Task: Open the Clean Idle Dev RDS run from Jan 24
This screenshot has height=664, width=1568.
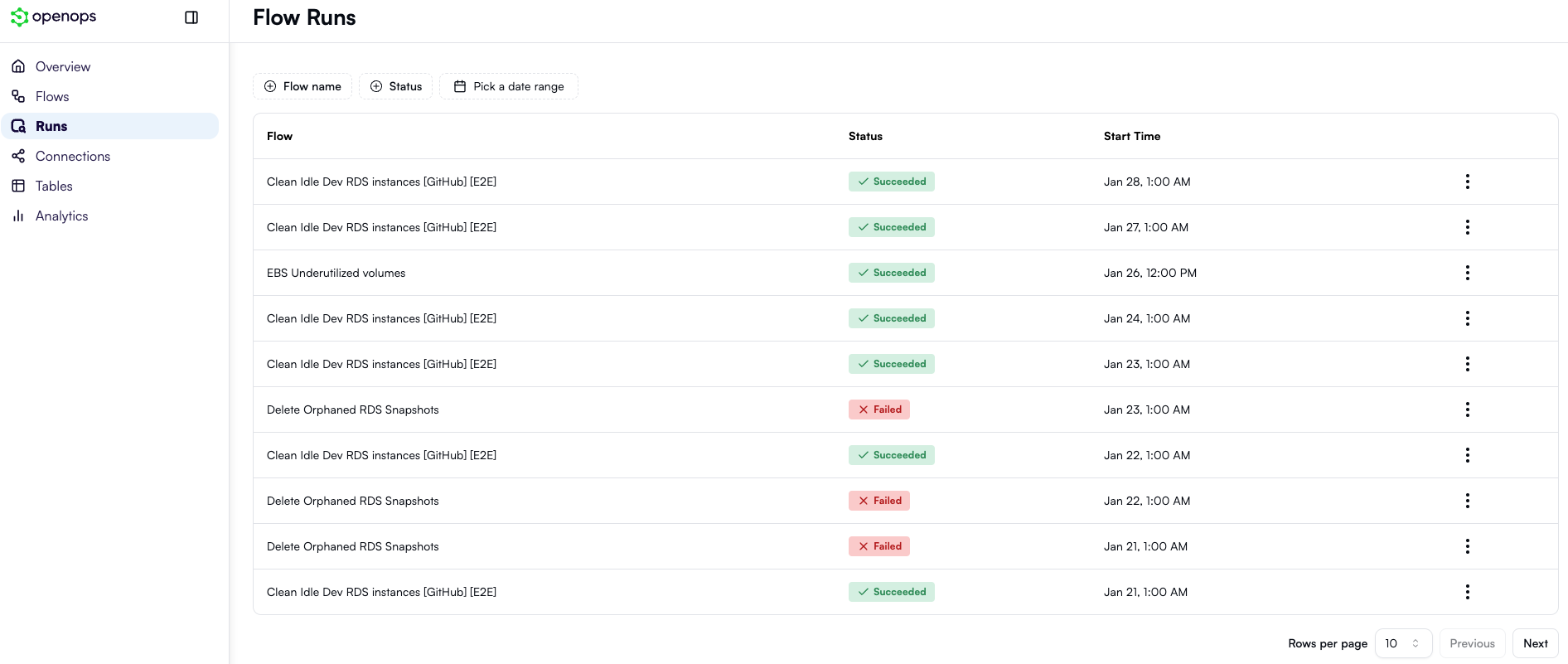Action: click(x=381, y=318)
